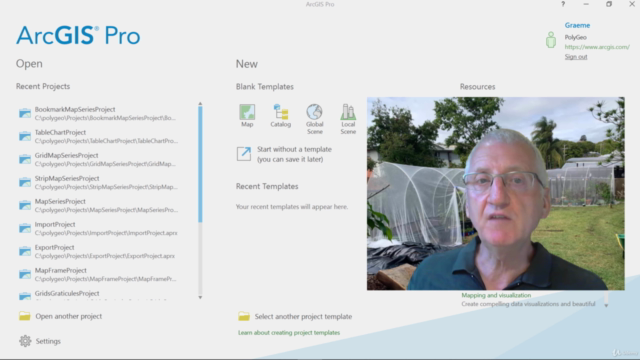The image size is (640, 360).
Task: Create a new Map blank template
Action: coord(247,116)
